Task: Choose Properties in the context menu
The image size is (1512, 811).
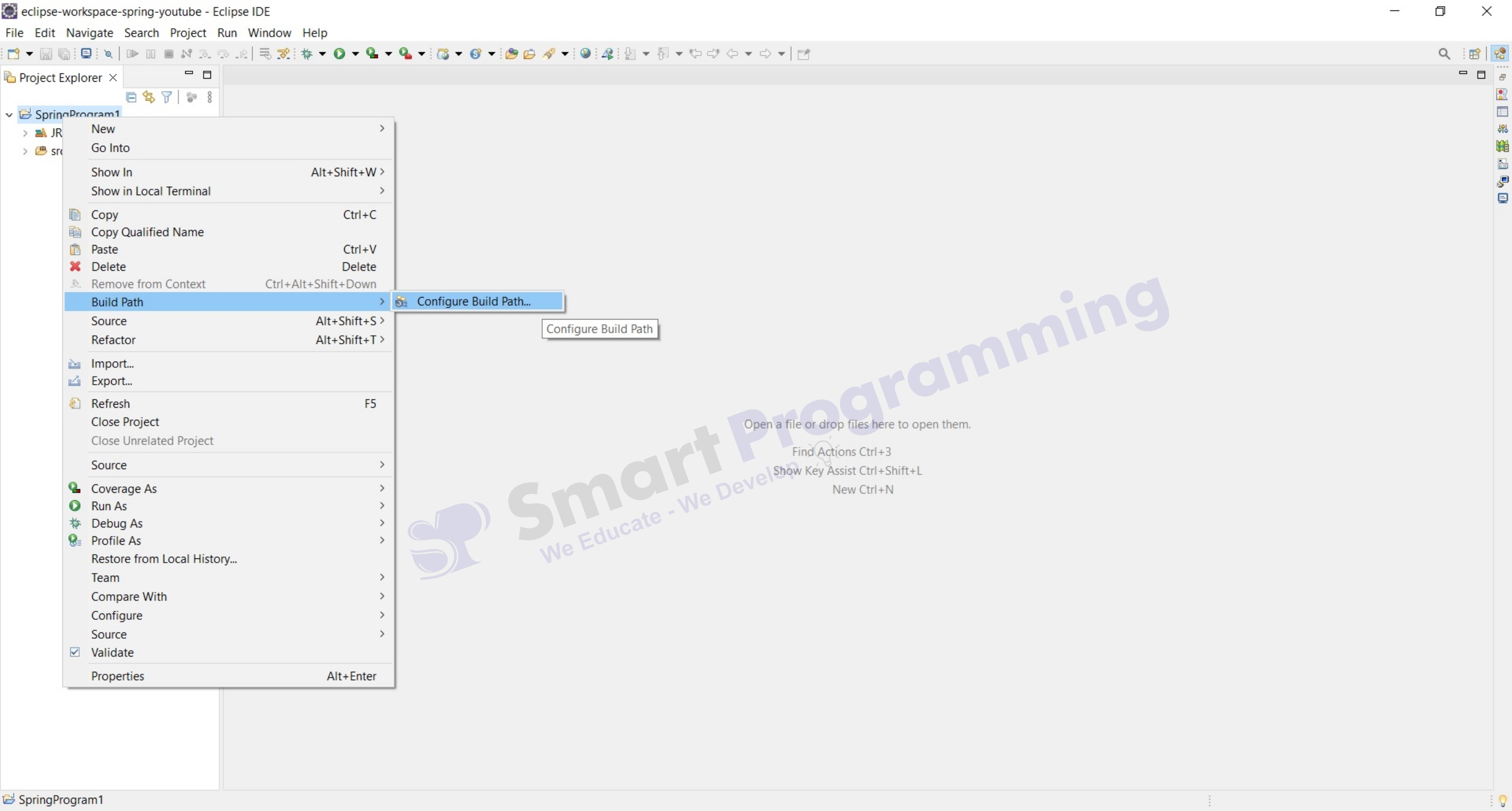Action: [x=228, y=676]
